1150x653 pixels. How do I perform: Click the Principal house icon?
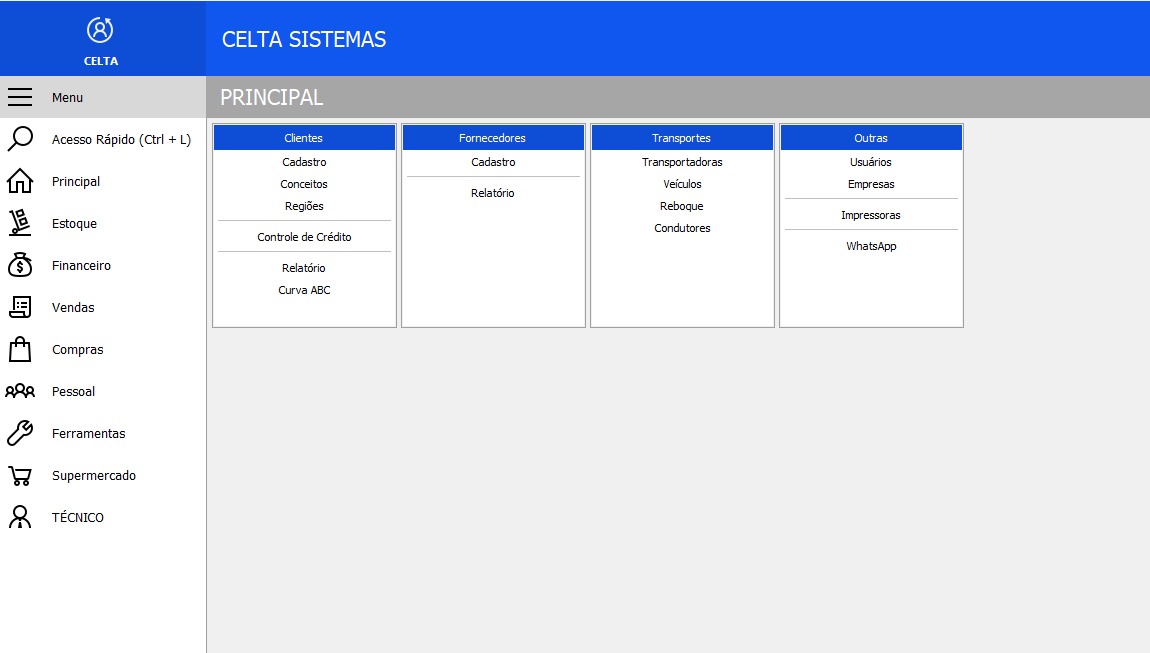click(x=20, y=181)
